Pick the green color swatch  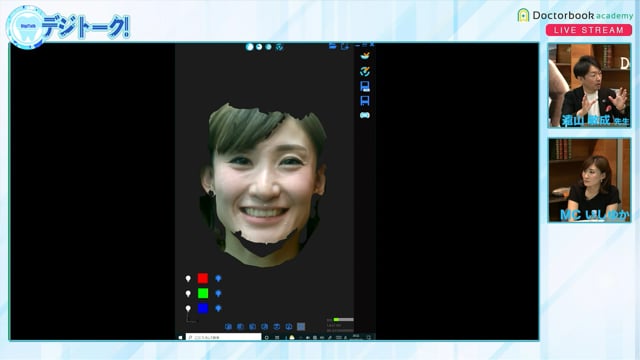[203, 293]
